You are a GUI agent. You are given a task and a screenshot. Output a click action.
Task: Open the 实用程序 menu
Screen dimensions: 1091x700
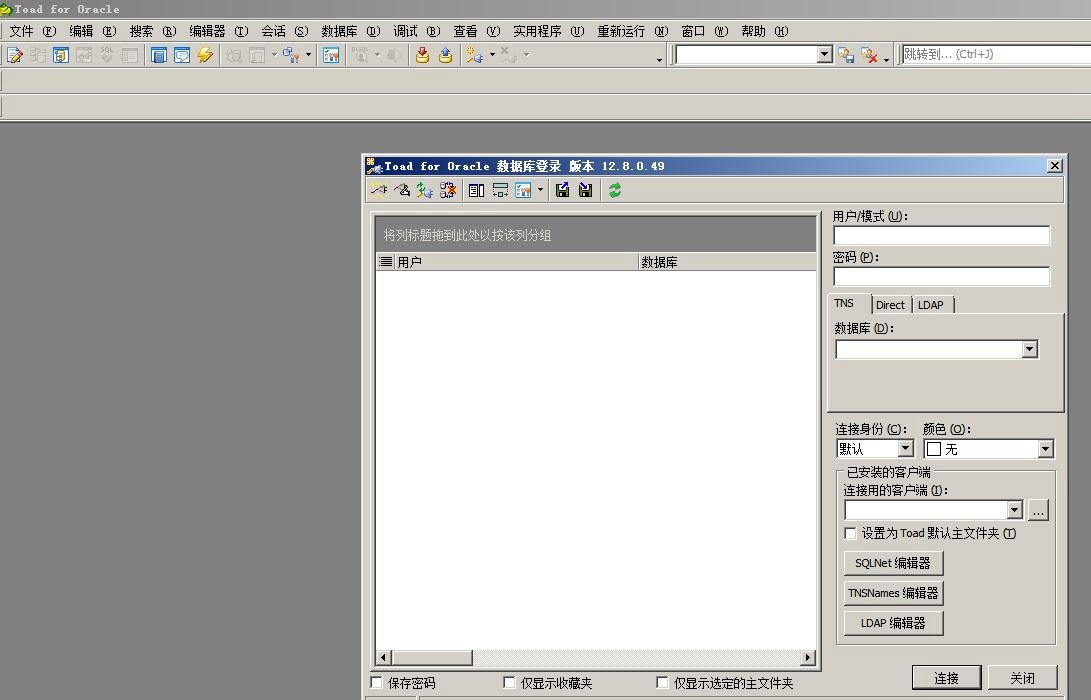click(x=548, y=31)
